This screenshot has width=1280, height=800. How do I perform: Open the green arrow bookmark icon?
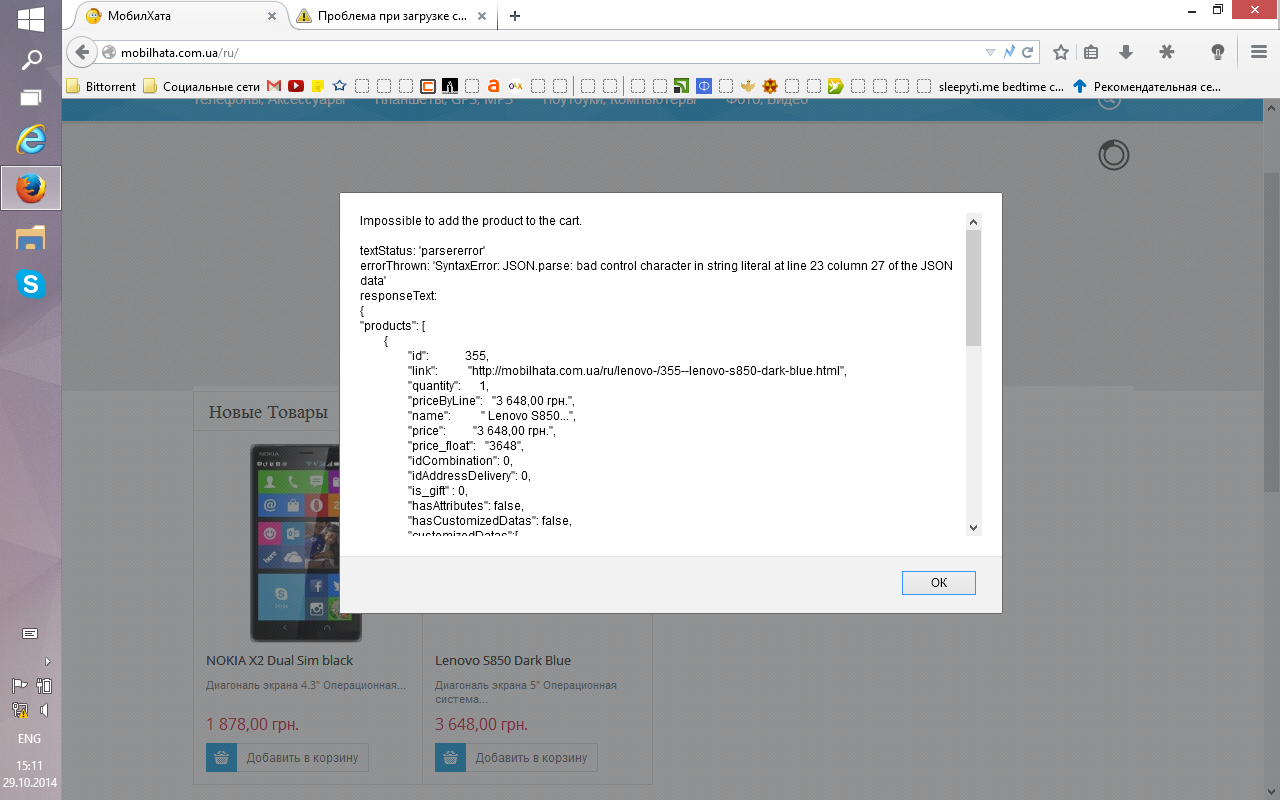[x=836, y=87]
